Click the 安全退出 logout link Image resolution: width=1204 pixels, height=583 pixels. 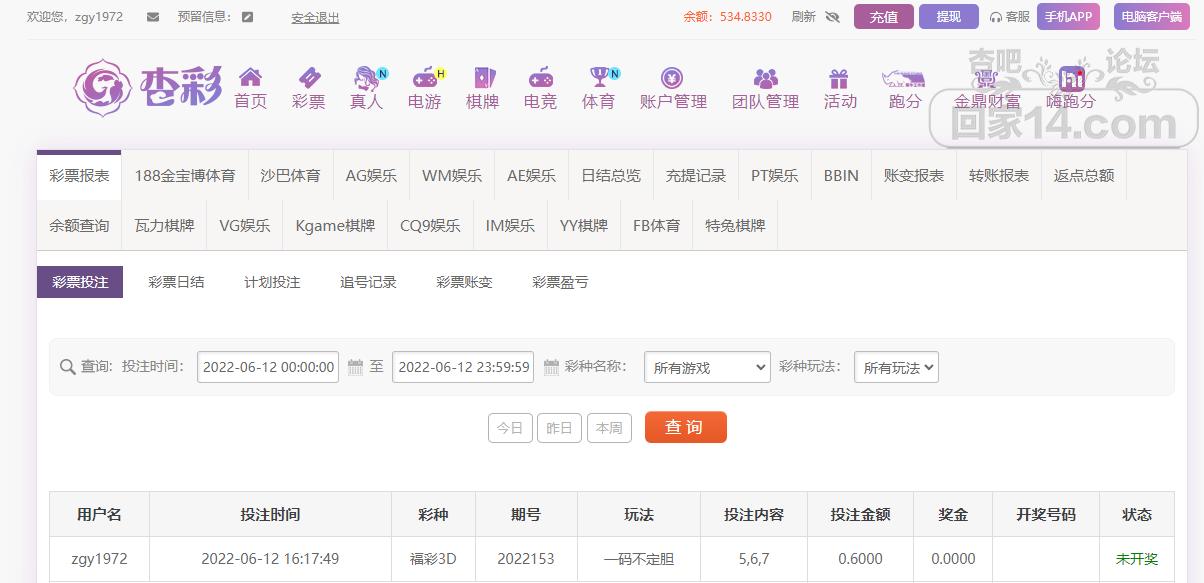[x=315, y=17]
